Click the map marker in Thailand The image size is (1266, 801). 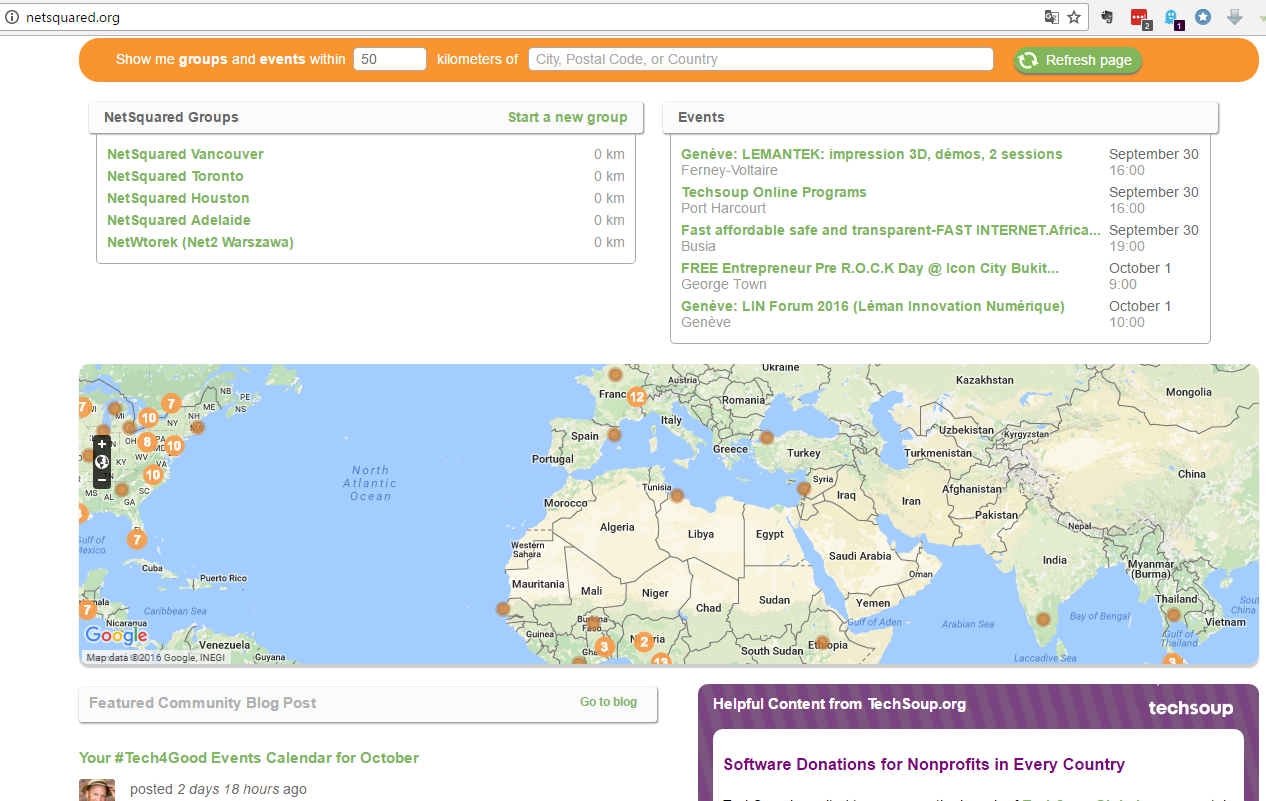click(1174, 615)
